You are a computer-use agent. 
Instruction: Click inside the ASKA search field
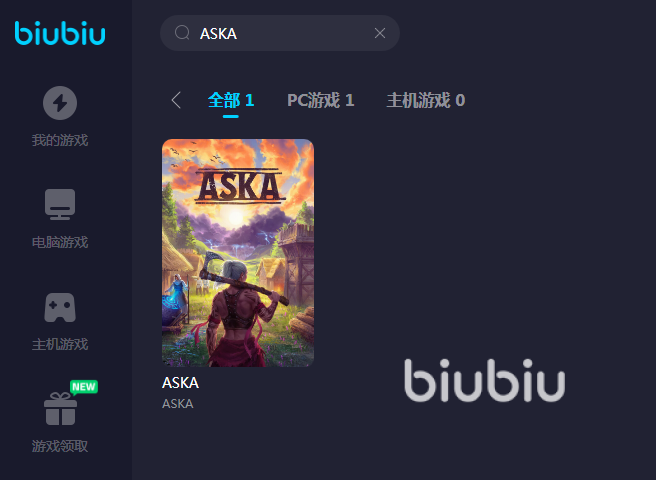pyautogui.click(x=280, y=33)
